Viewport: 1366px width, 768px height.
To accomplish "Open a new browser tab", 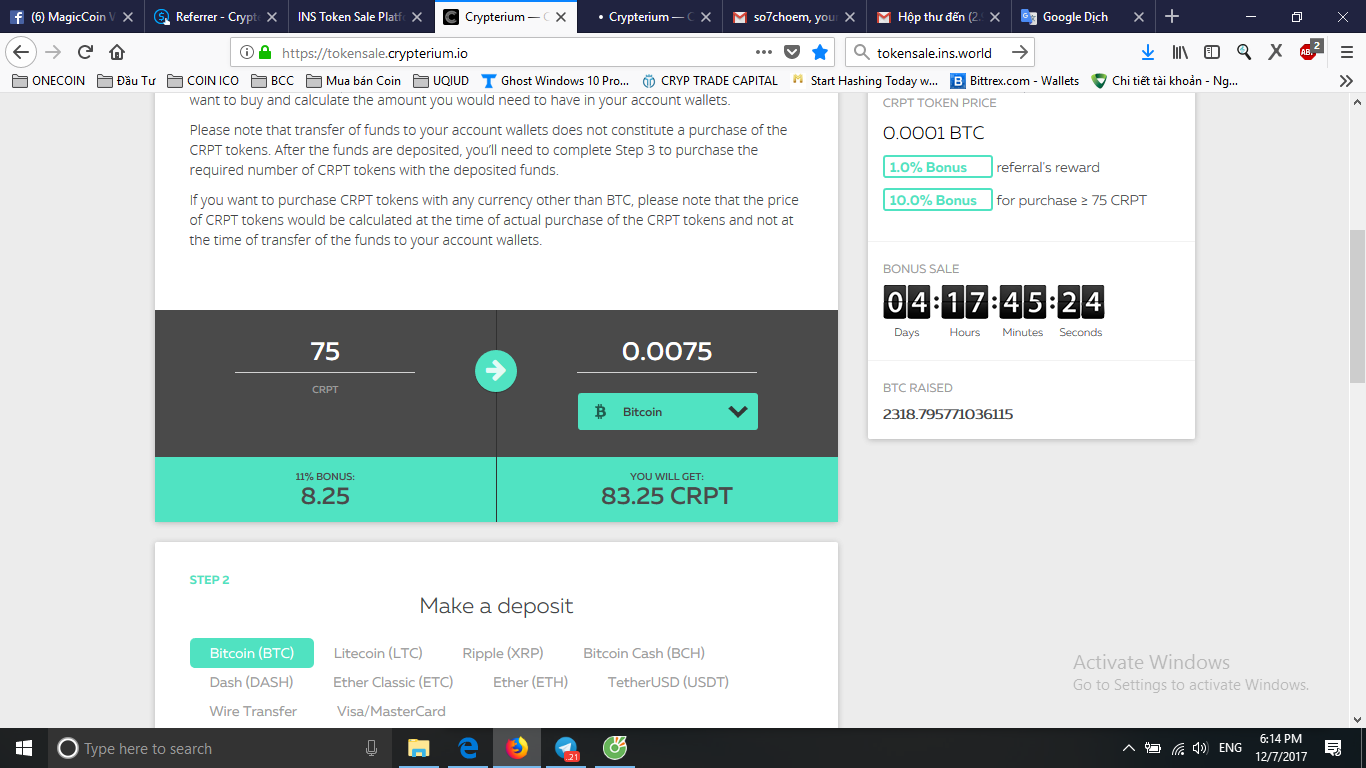I will pos(1172,17).
